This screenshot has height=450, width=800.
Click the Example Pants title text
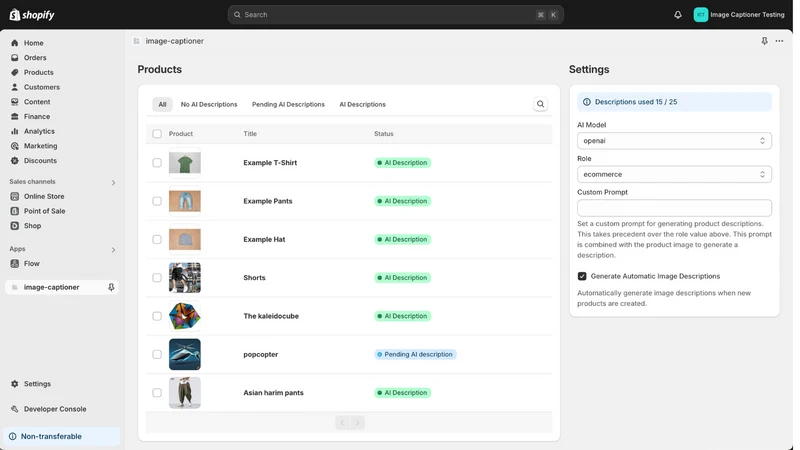[x=268, y=201]
